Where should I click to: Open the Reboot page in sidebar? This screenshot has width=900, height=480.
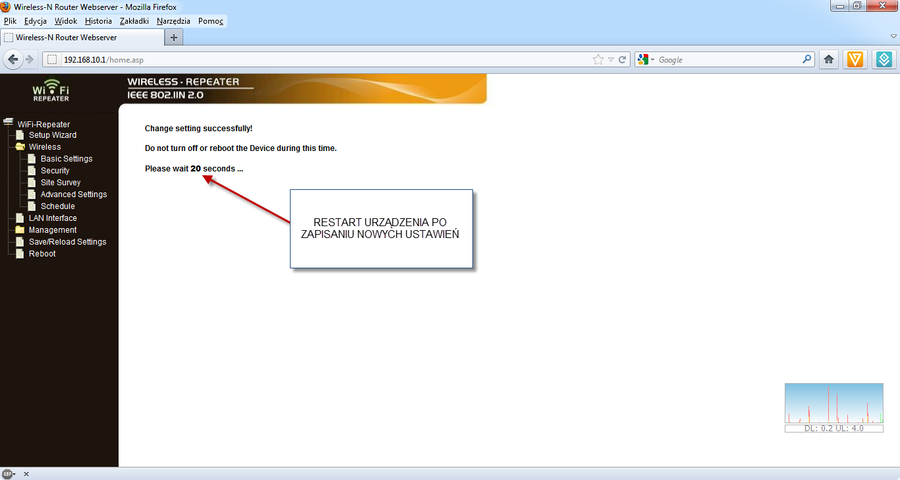tap(42, 254)
